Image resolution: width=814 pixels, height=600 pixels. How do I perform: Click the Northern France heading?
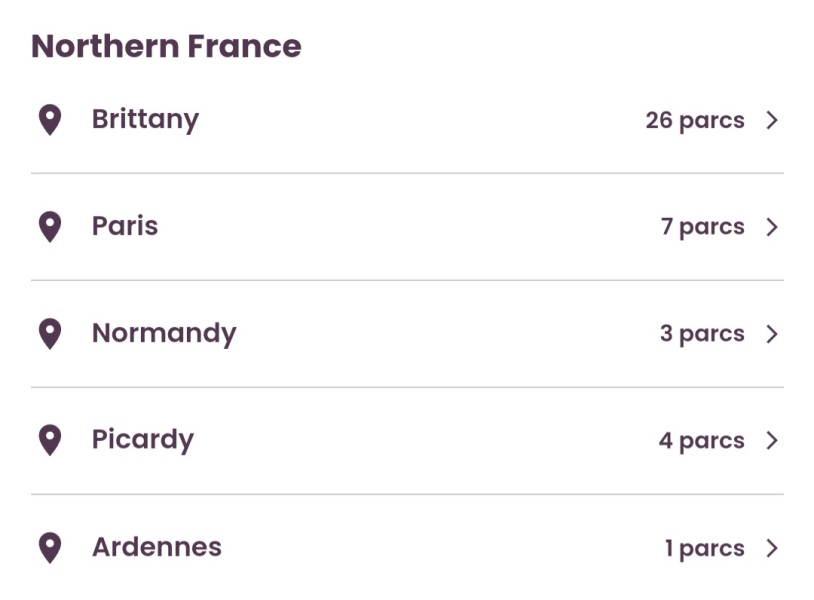pyautogui.click(x=166, y=46)
